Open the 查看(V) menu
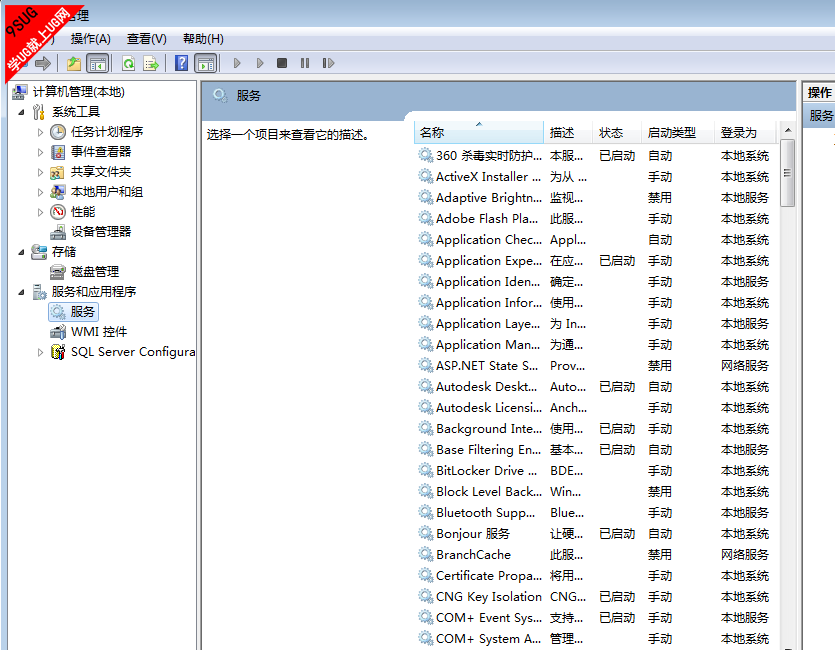The image size is (835, 650). click(146, 39)
